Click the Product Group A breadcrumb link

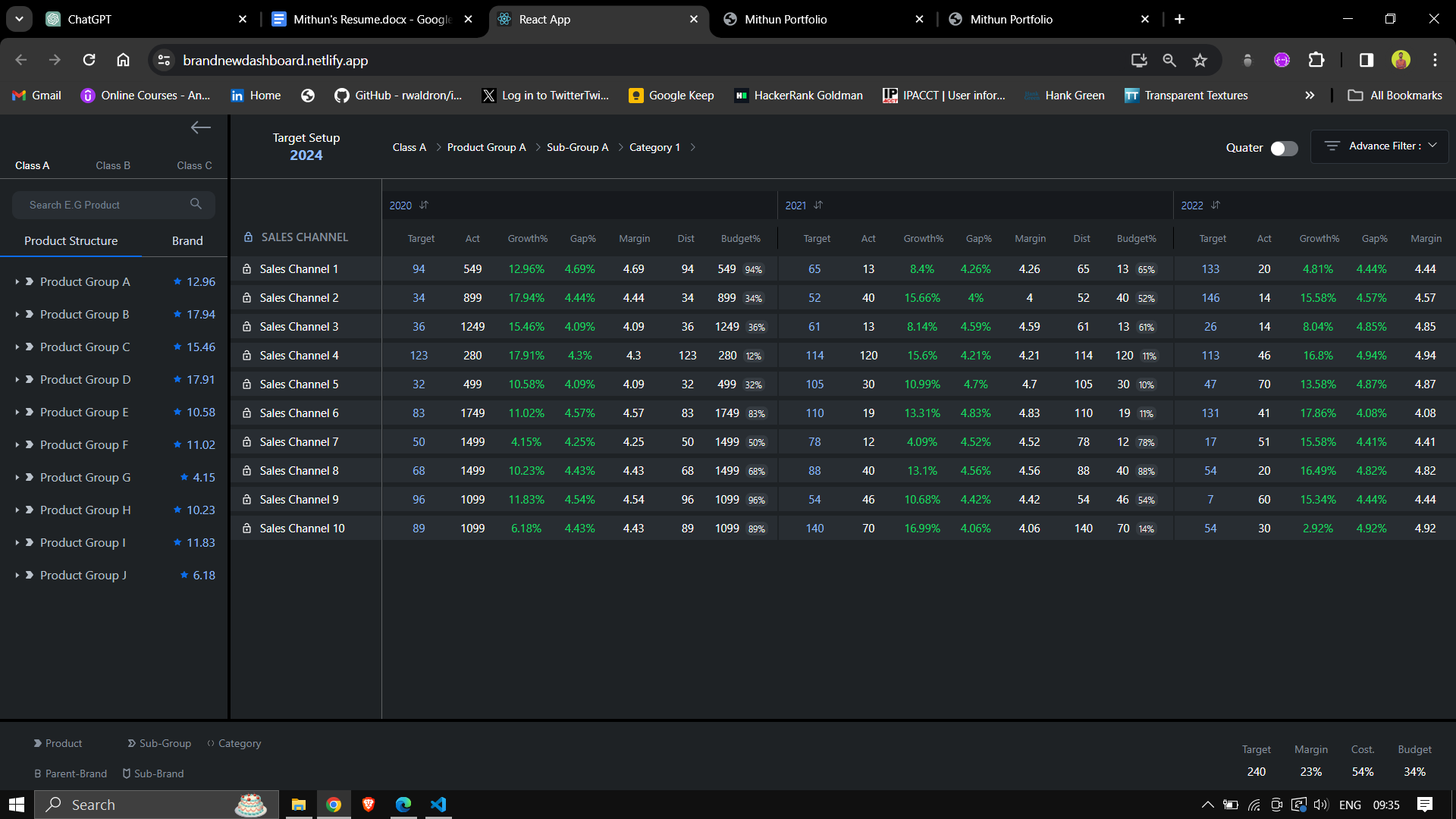[486, 147]
